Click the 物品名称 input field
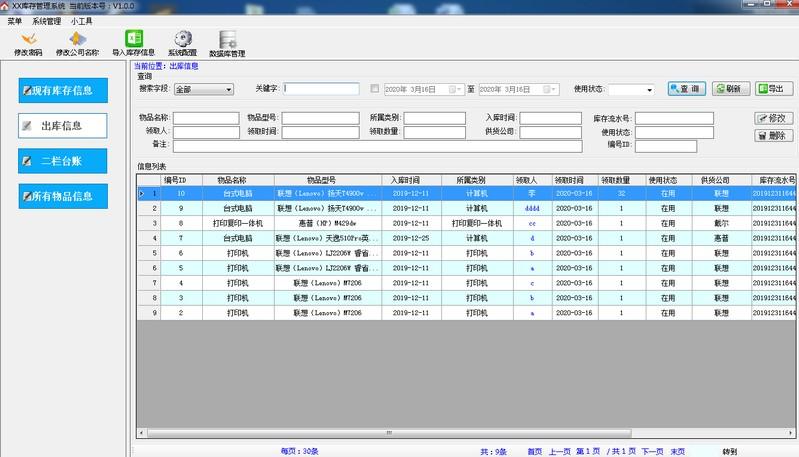 point(206,118)
